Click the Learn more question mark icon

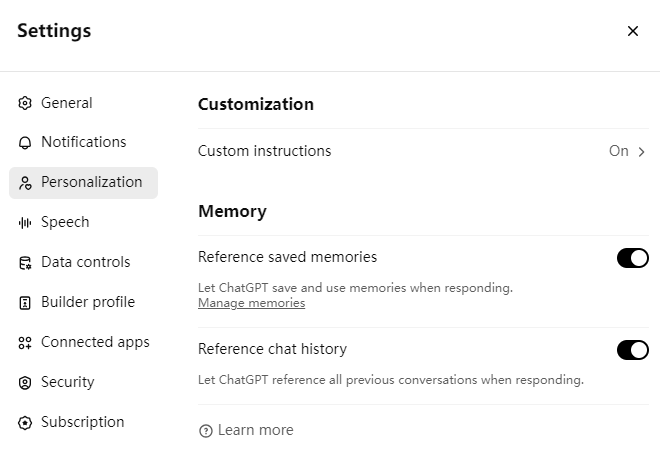(x=206, y=431)
